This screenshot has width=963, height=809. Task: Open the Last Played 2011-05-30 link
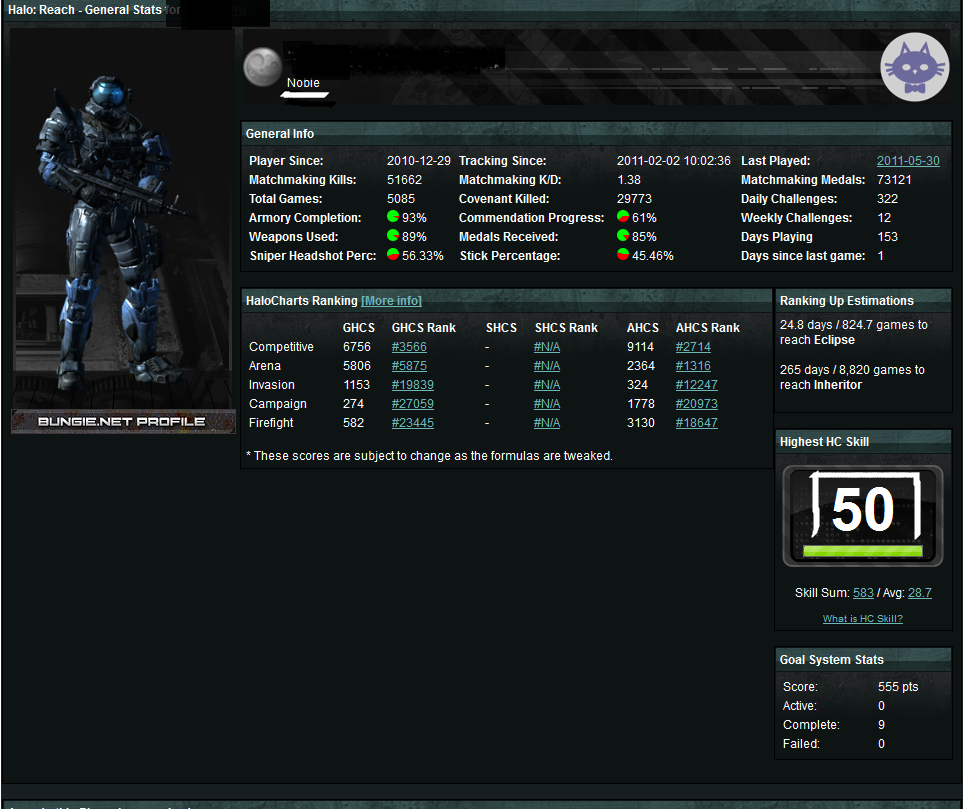[908, 160]
